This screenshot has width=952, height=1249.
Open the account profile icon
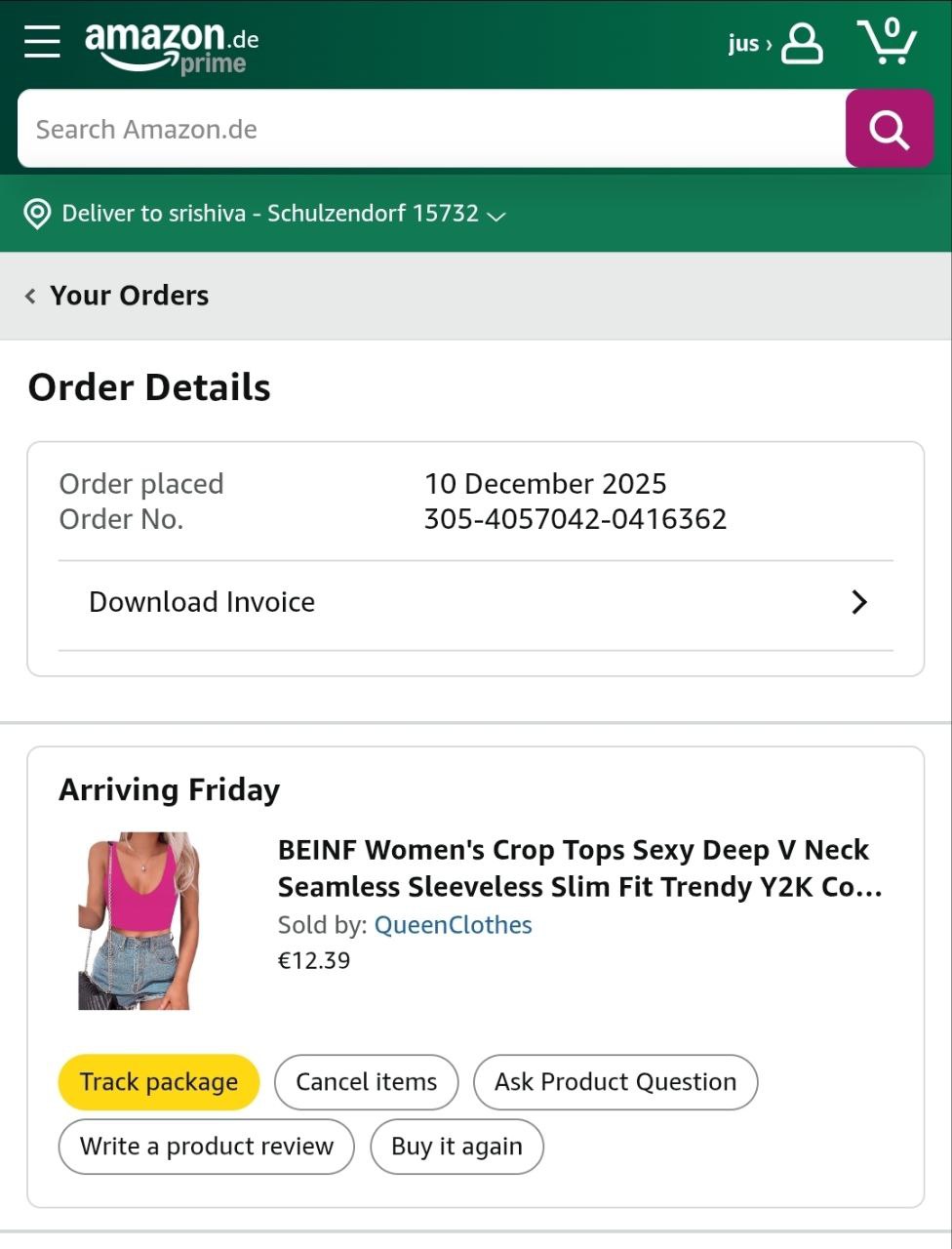tap(802, 44)
